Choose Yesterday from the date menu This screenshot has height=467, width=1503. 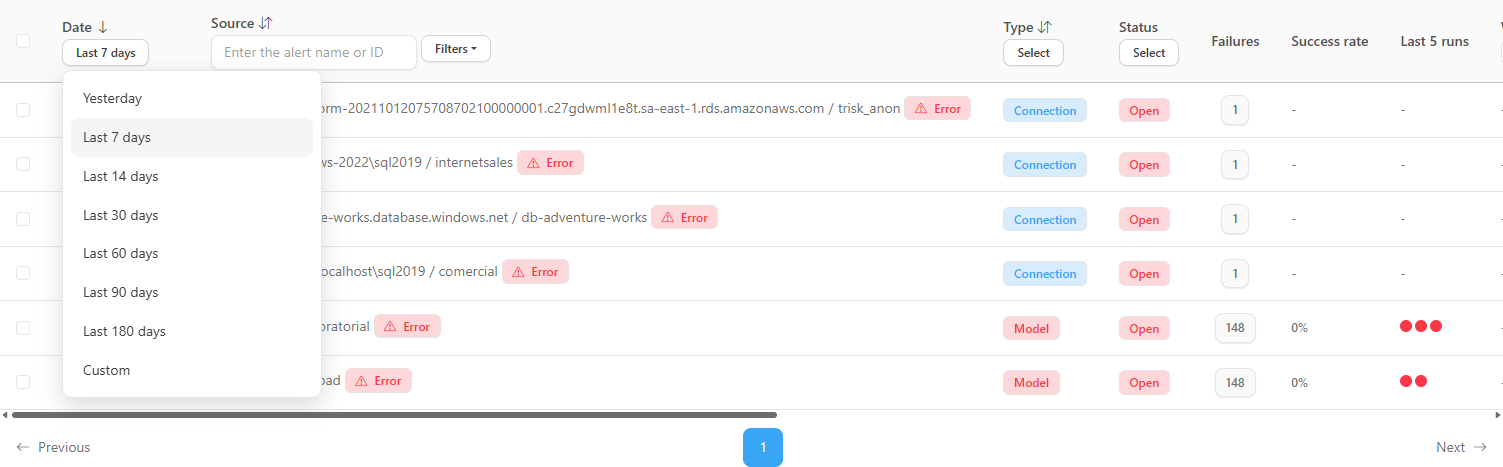(192, 98)
